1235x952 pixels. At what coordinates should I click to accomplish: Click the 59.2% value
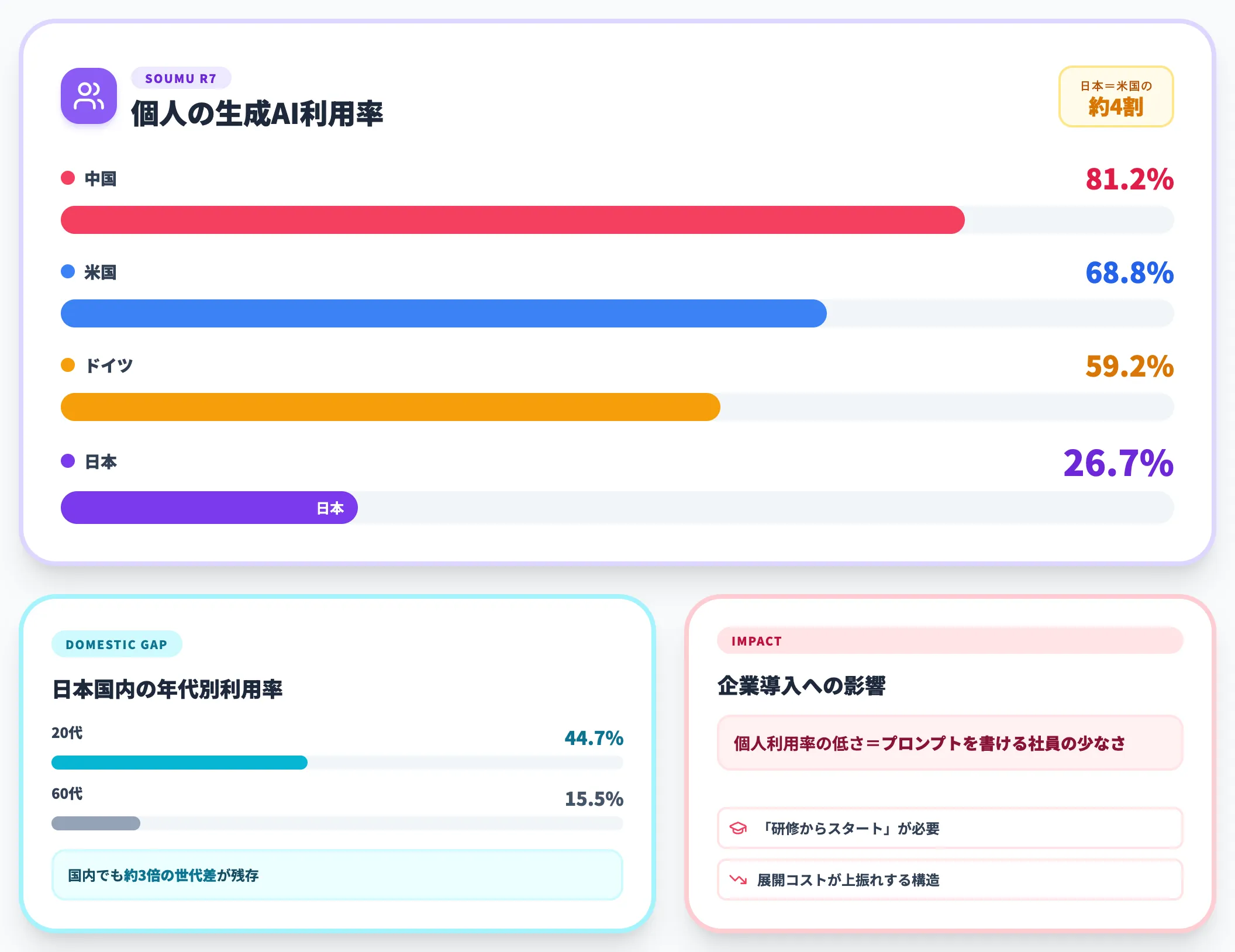[x=1129, y=366]
